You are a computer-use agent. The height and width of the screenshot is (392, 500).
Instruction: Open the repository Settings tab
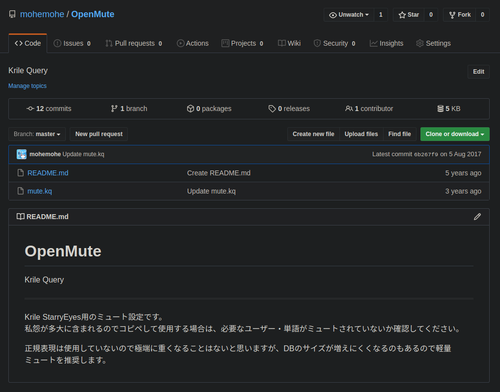coord(433,43)
